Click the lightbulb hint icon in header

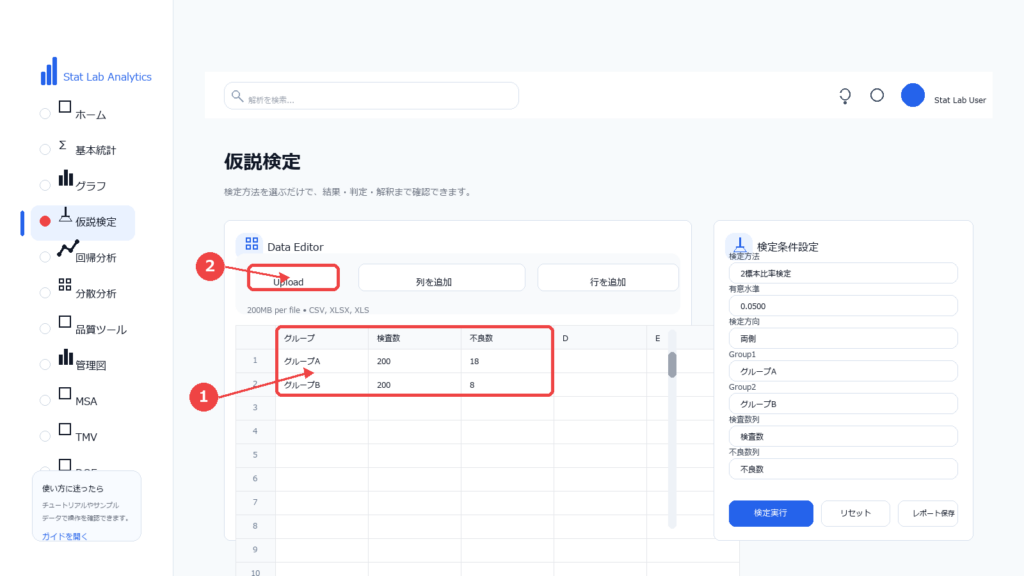click(x=845, y=96)
